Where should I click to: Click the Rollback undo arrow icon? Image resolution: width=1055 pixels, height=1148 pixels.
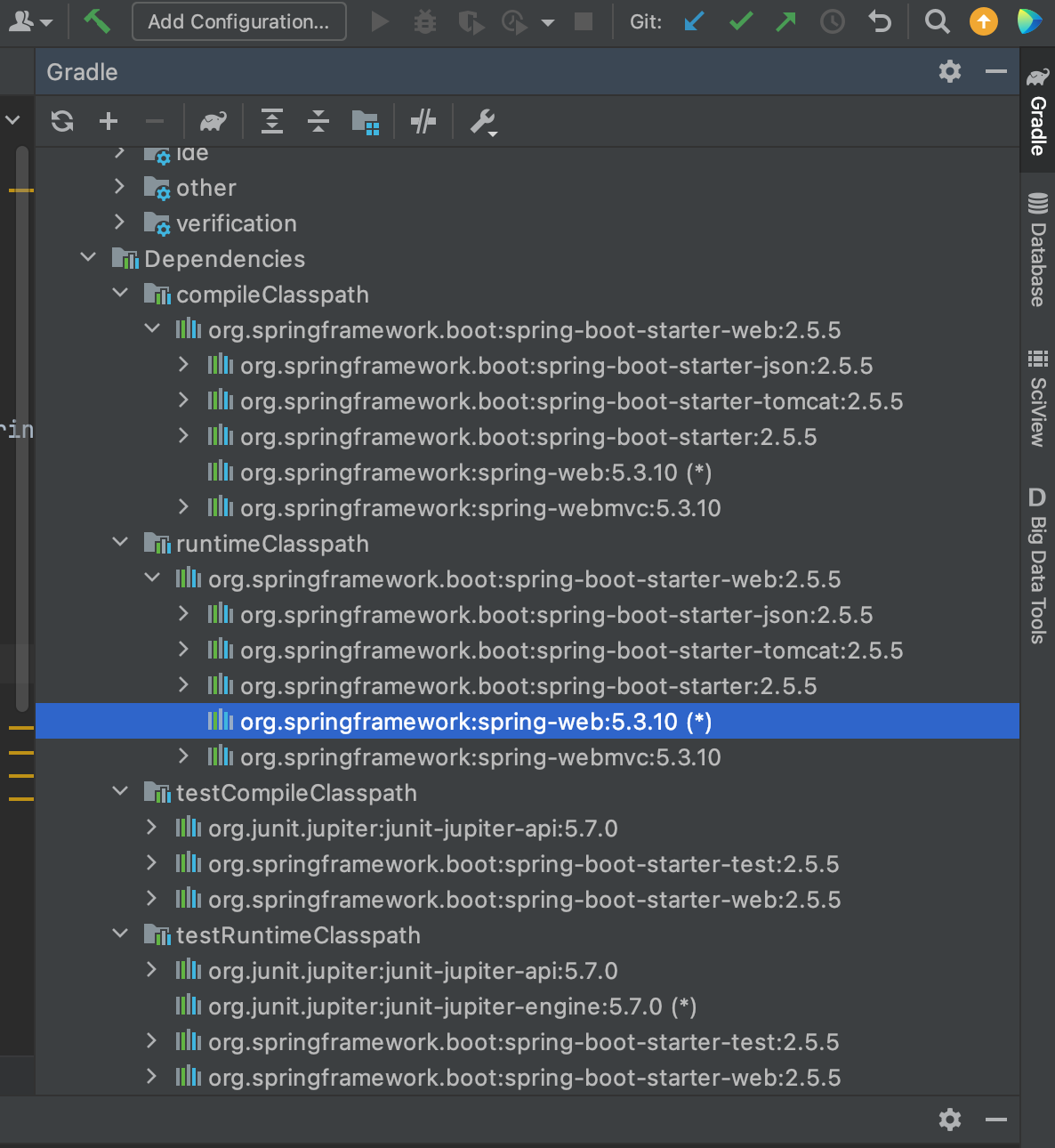(x=879, y=21)
